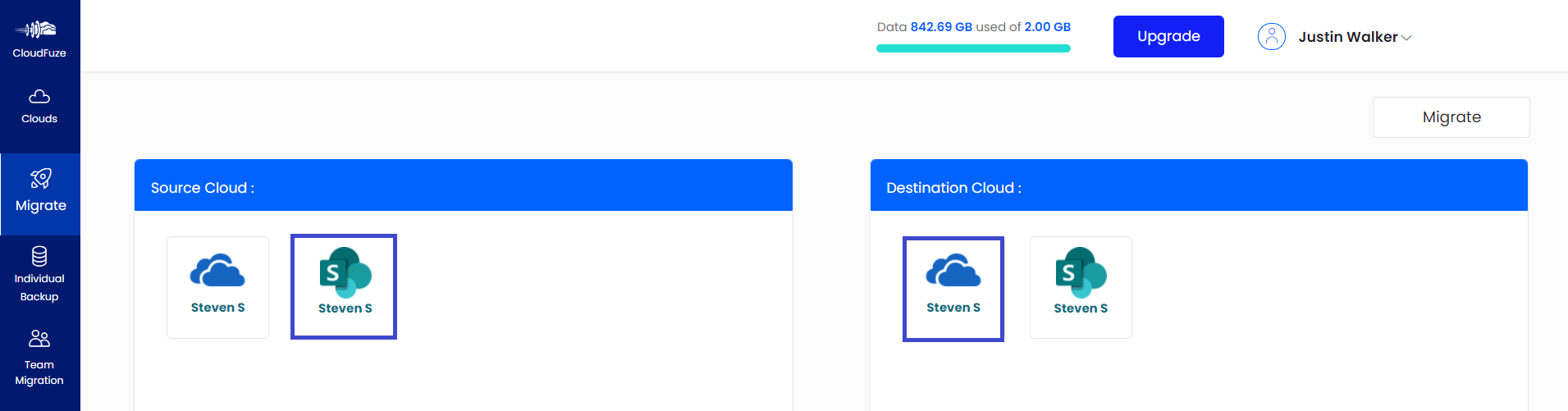
Task: Select the OneDrive Steven S source cloud
Action: pyautogui.click(x=217, y=287)
